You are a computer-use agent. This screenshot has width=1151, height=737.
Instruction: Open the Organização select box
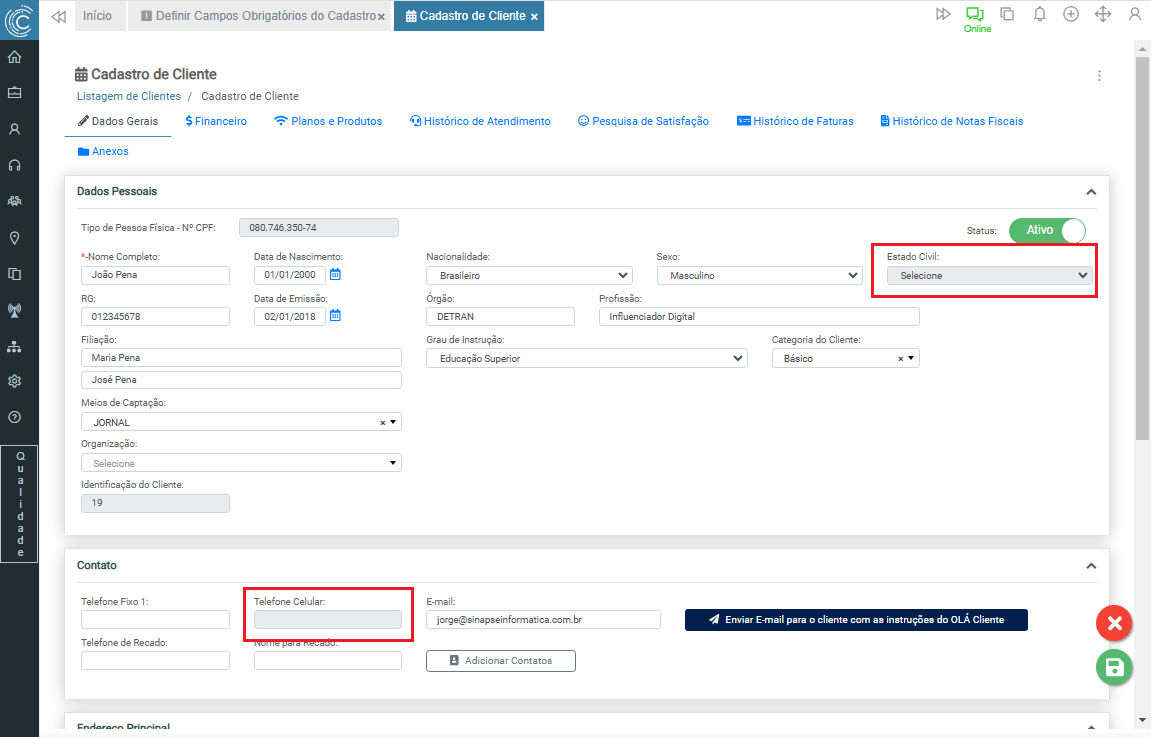[x=240, y=463]
